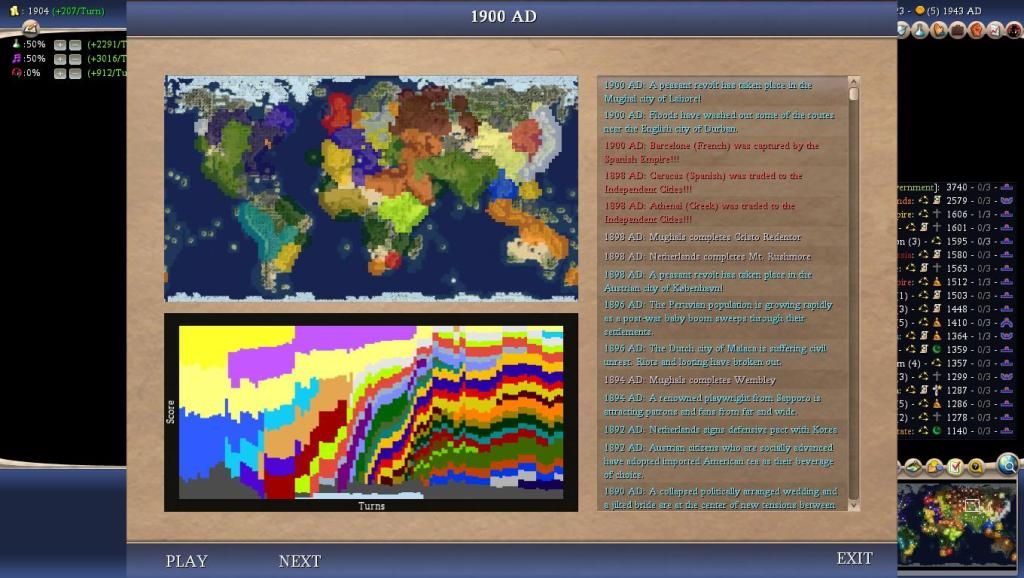Click the gold coin icon beside 1943 AD
The image size is (1024, 578).
[920, 10]
